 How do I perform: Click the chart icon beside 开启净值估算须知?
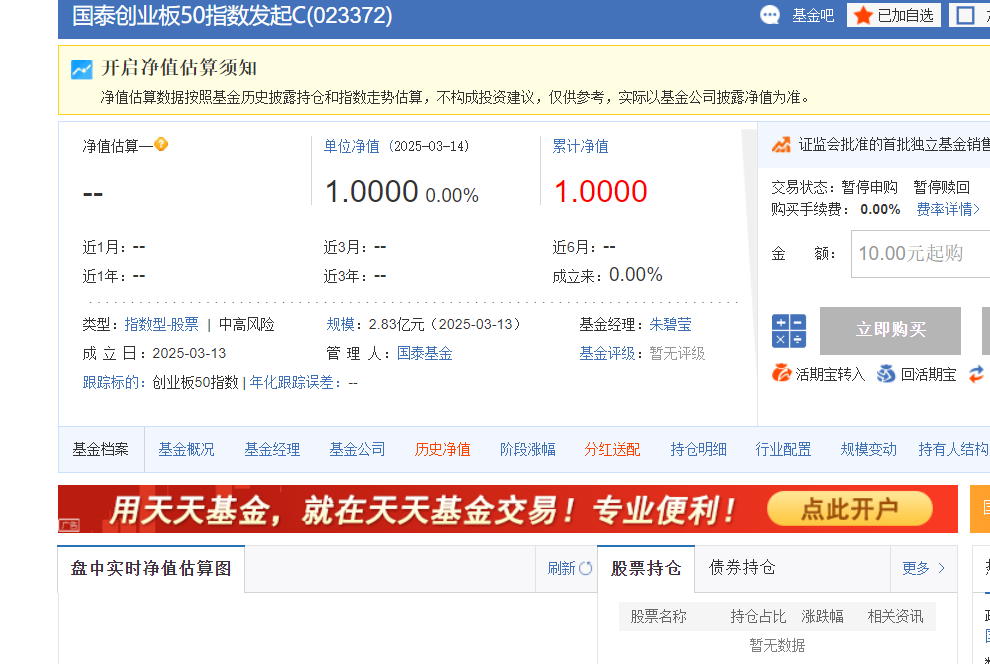pyautogui.click(x=81, y=69)
